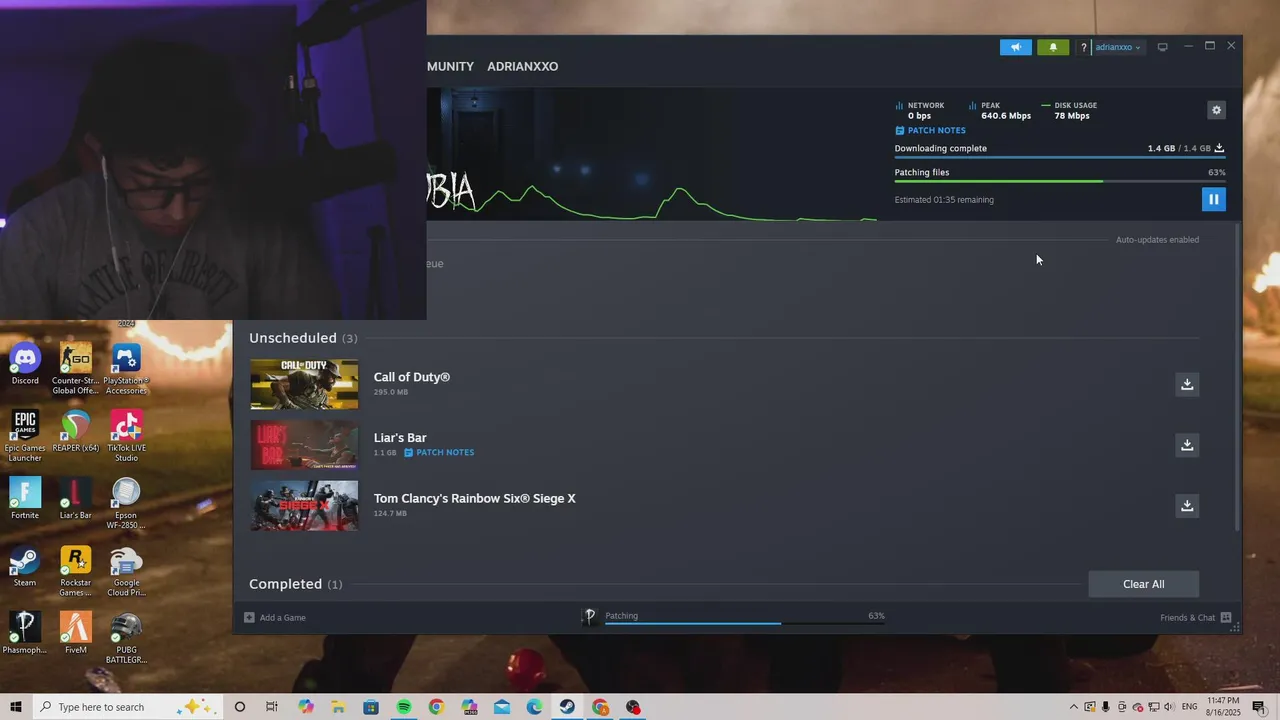1280x720 pixels.
Task: Open Discord desktop shortcut
Action: click(x=25, y=364)
